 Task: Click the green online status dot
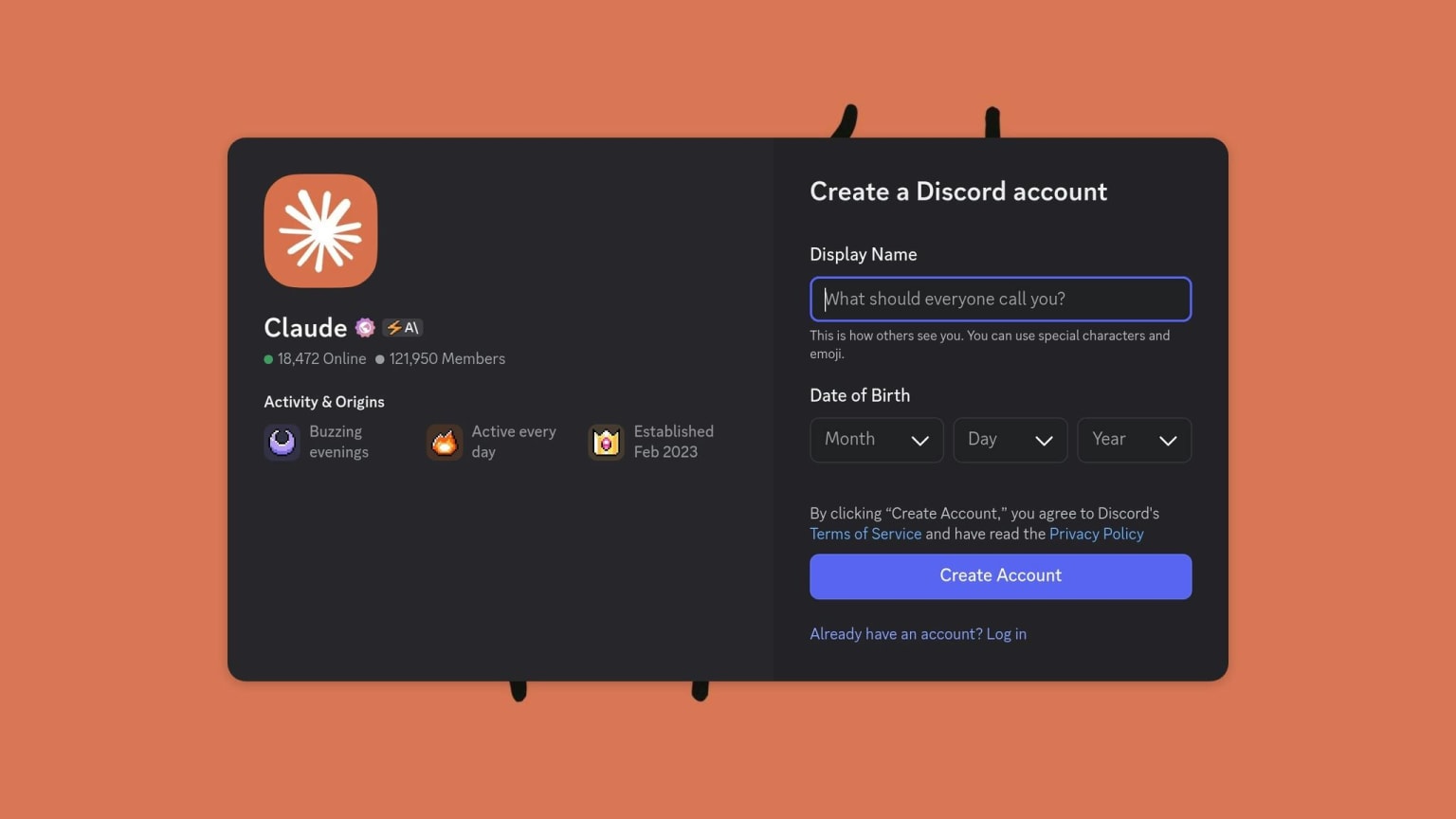pos(268,359)
